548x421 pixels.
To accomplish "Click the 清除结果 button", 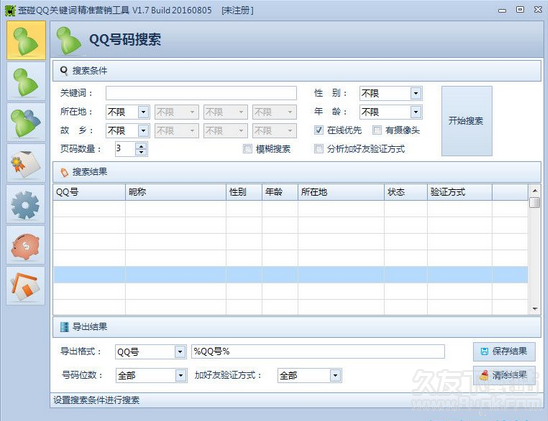I will point(504,376).
